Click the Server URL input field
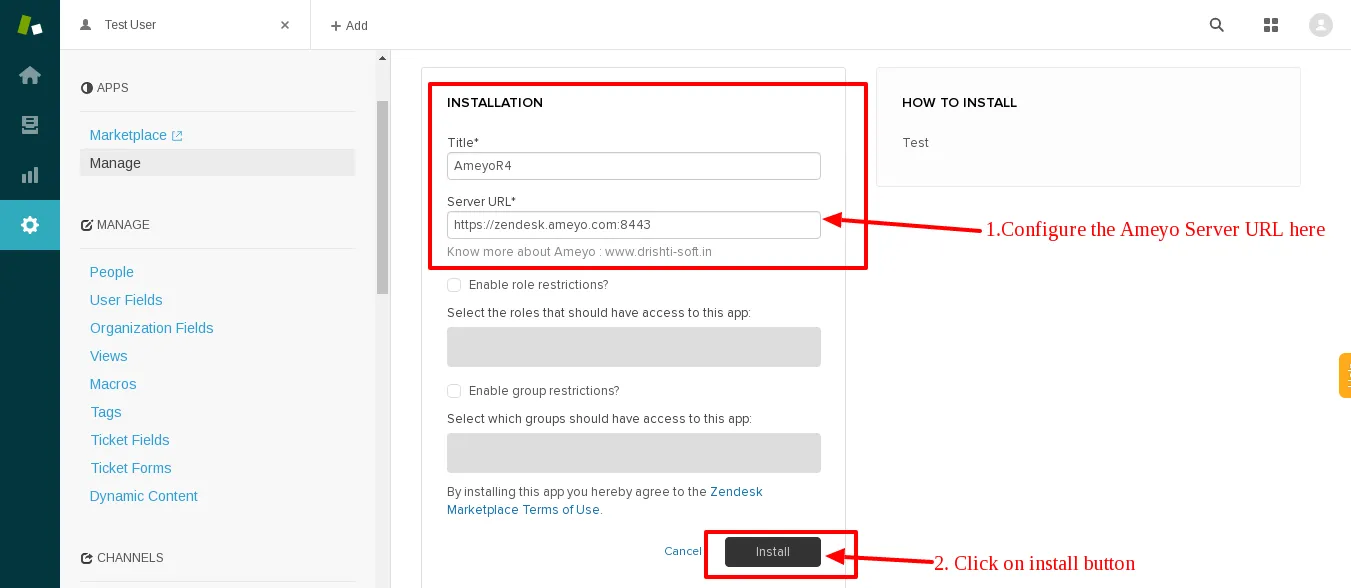This screenshot has height=588, width=1351. (634, 225)
